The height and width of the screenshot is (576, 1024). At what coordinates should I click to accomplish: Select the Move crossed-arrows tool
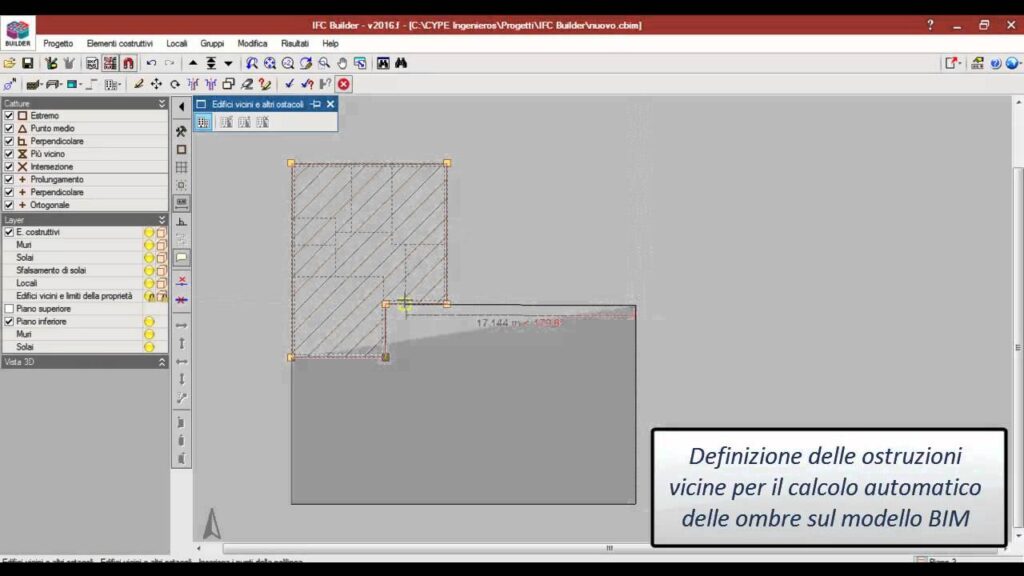156,85
